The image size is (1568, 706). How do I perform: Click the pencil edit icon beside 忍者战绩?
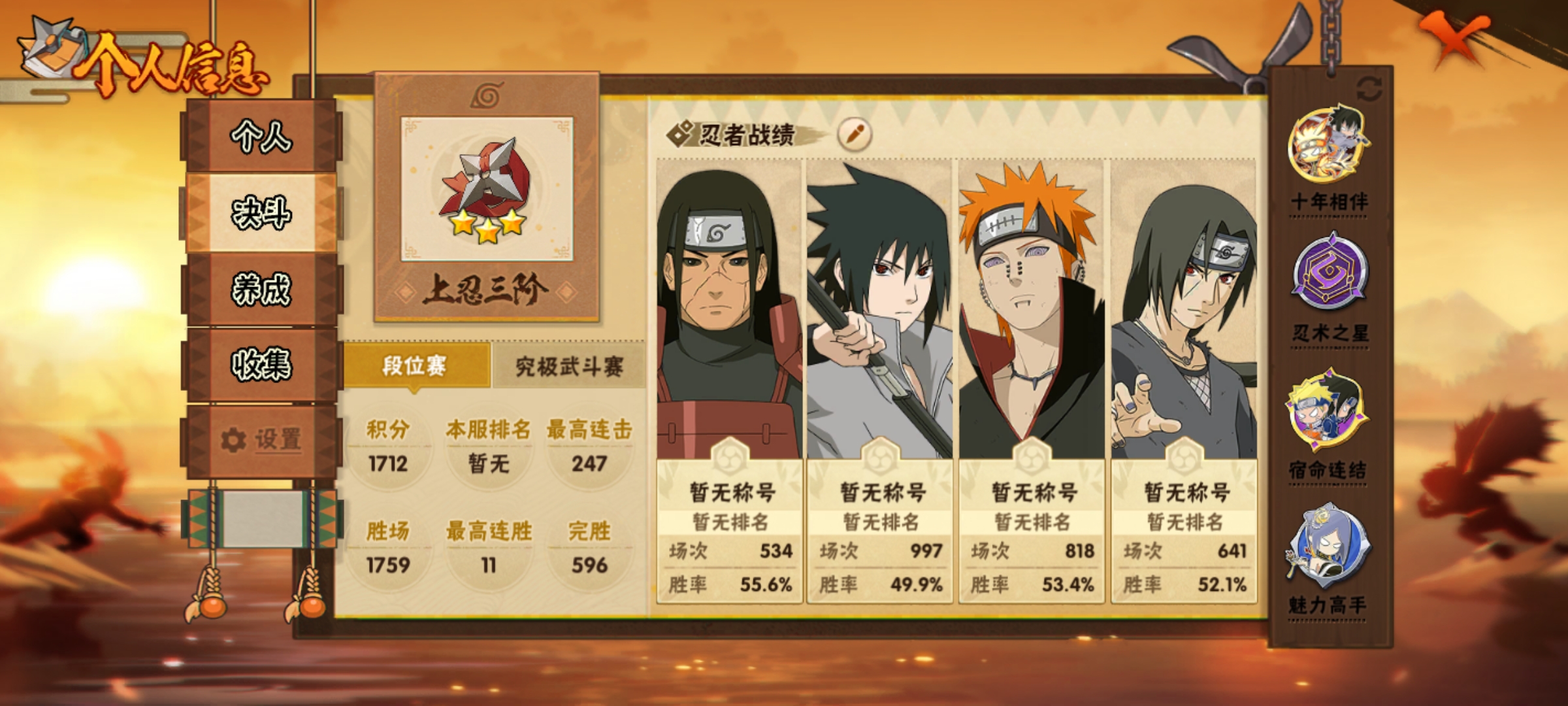pos(855,135)
